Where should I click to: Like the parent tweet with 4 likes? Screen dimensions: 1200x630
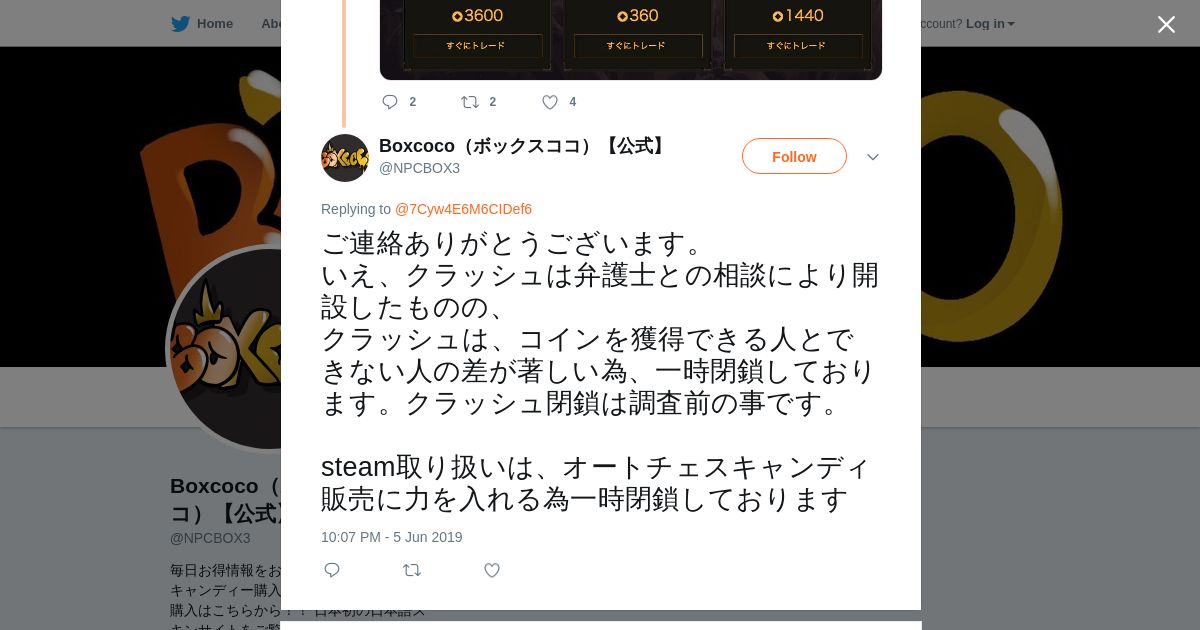tap(550, 102)
